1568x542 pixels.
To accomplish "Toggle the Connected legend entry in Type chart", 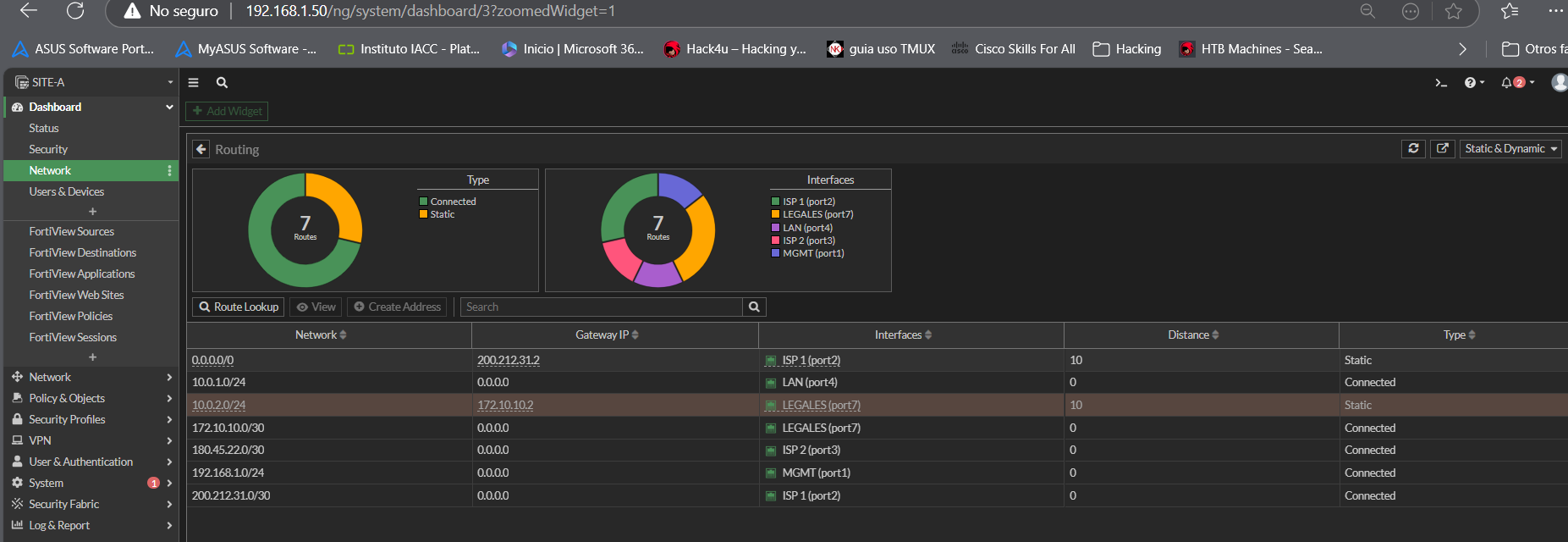I will pyautogui.click(x=453, y=202).
